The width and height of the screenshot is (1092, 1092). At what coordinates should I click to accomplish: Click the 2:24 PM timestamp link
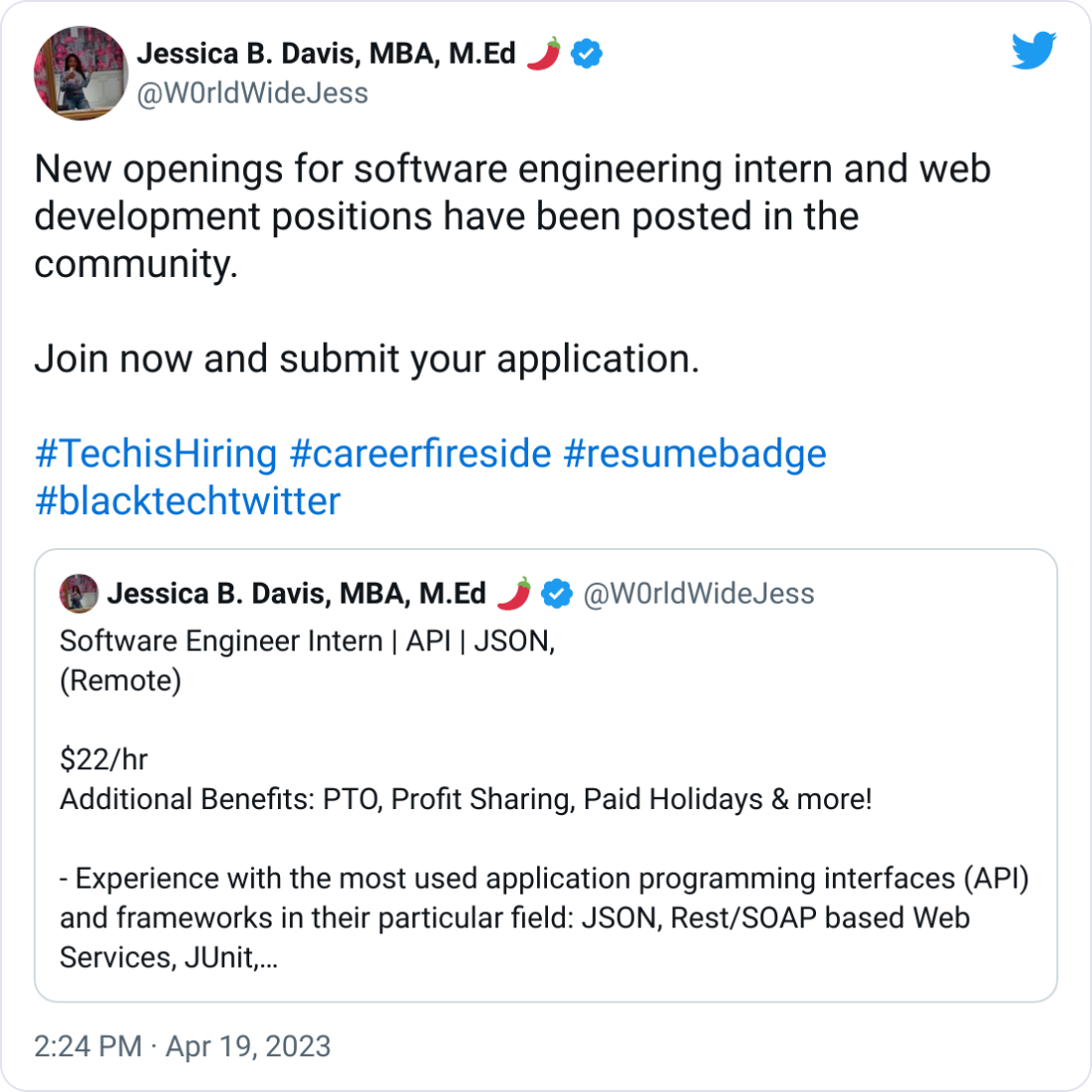[87, 1046]
